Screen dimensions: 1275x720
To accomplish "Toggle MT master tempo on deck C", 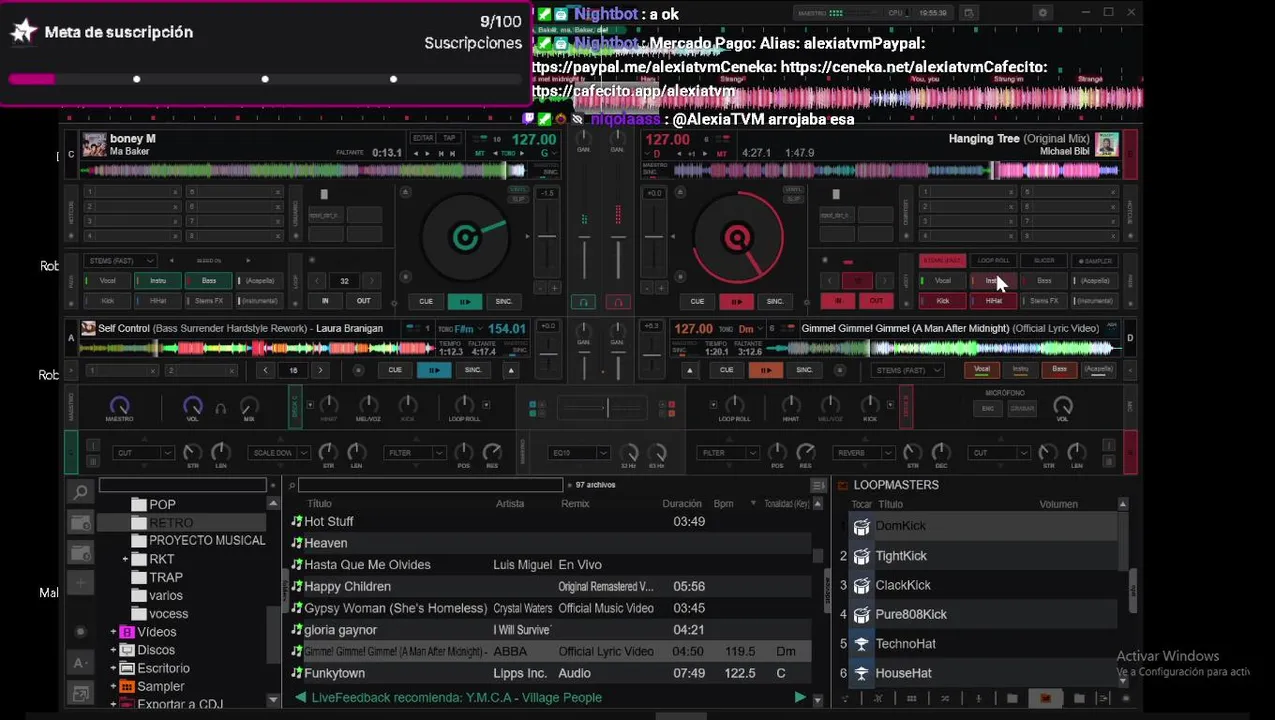I will [x=480, y=154].
